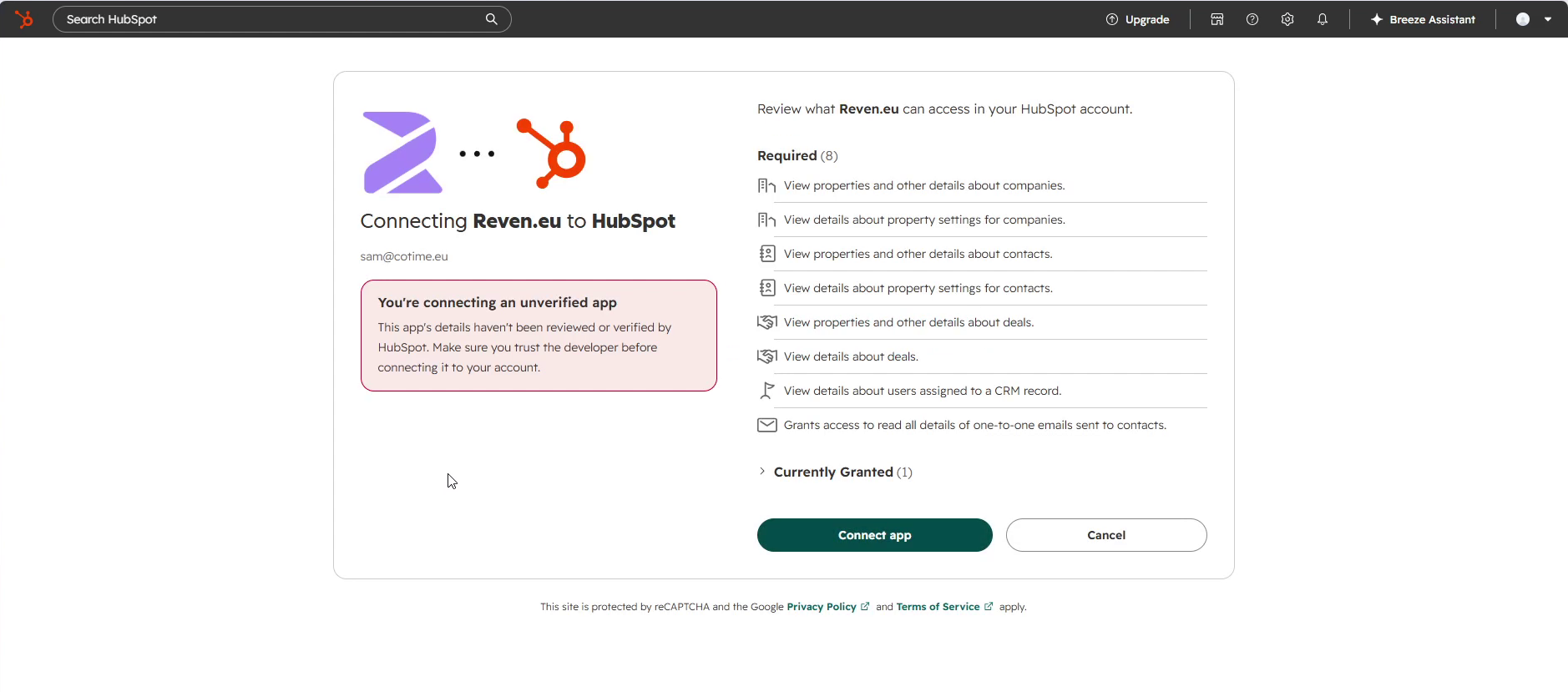Image resolution: width=1568 pixels, height=692 pixels.
Task: Open the account dropdown caret
Action: coord(1548,19)
